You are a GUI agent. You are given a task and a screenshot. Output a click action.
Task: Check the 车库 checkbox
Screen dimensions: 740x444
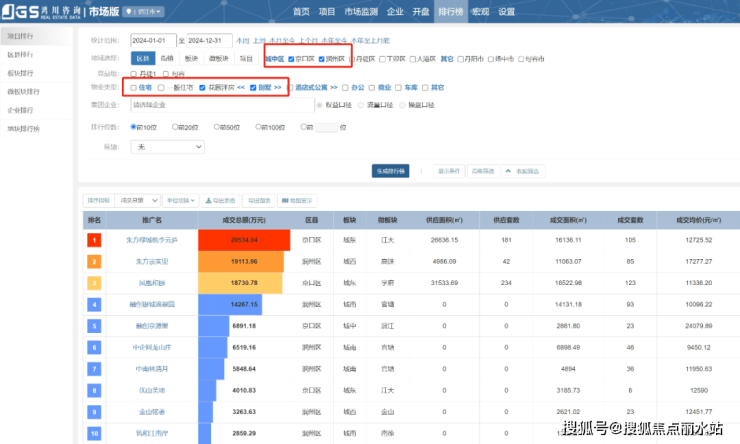point(398,88)
